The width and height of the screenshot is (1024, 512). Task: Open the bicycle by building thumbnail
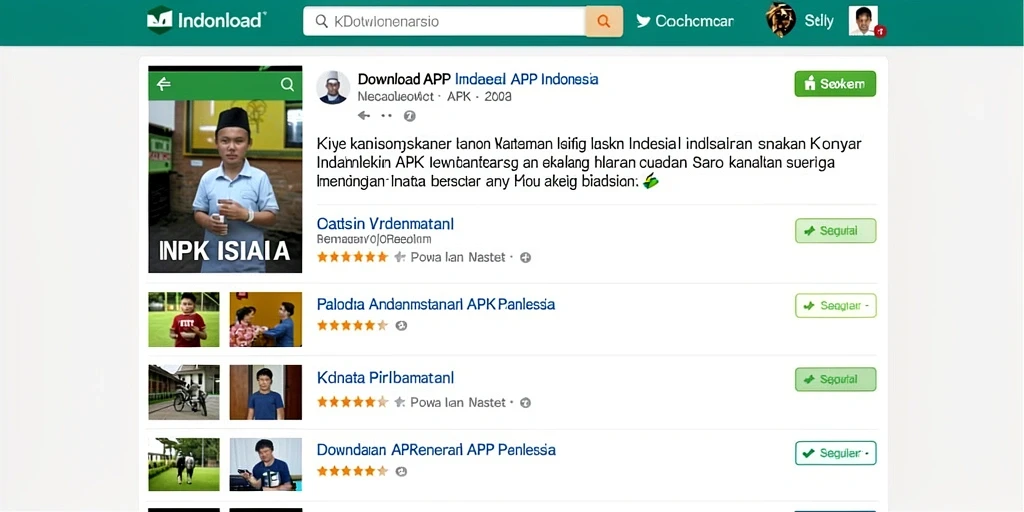click(x=184, y=392)
